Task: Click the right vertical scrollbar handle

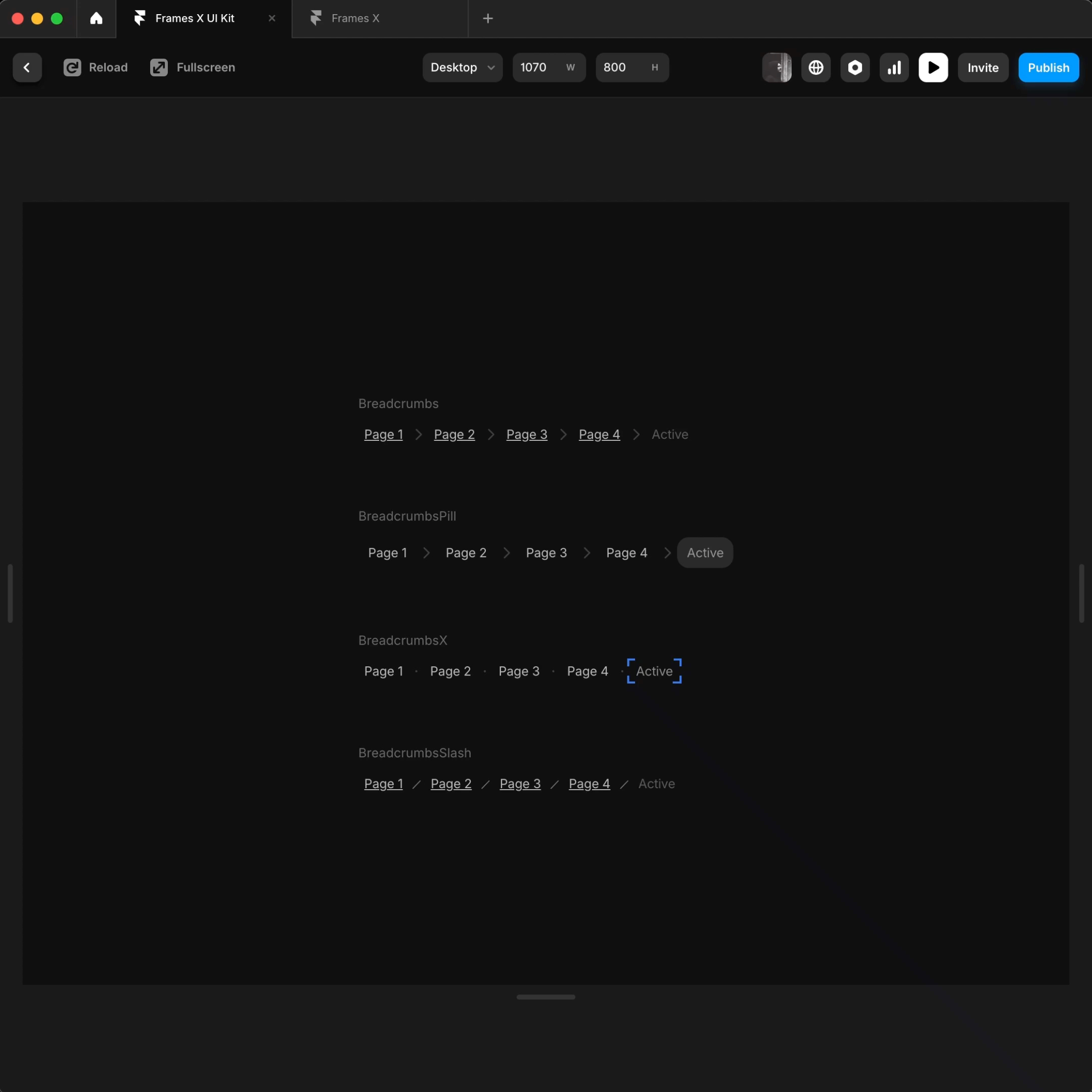Action: point(1081,593)
